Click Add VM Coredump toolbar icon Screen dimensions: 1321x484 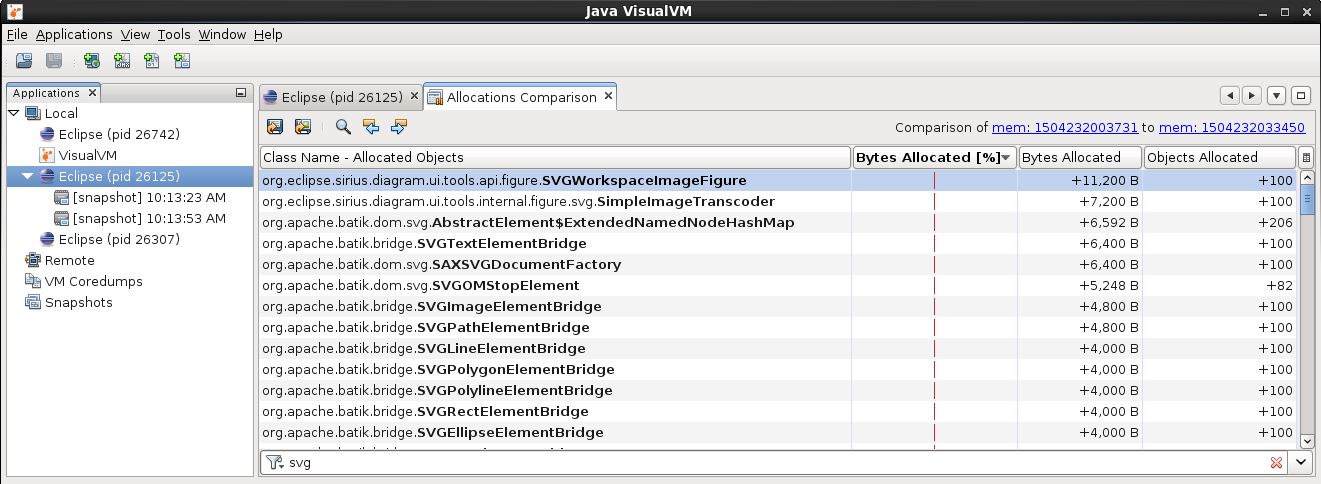152,61
